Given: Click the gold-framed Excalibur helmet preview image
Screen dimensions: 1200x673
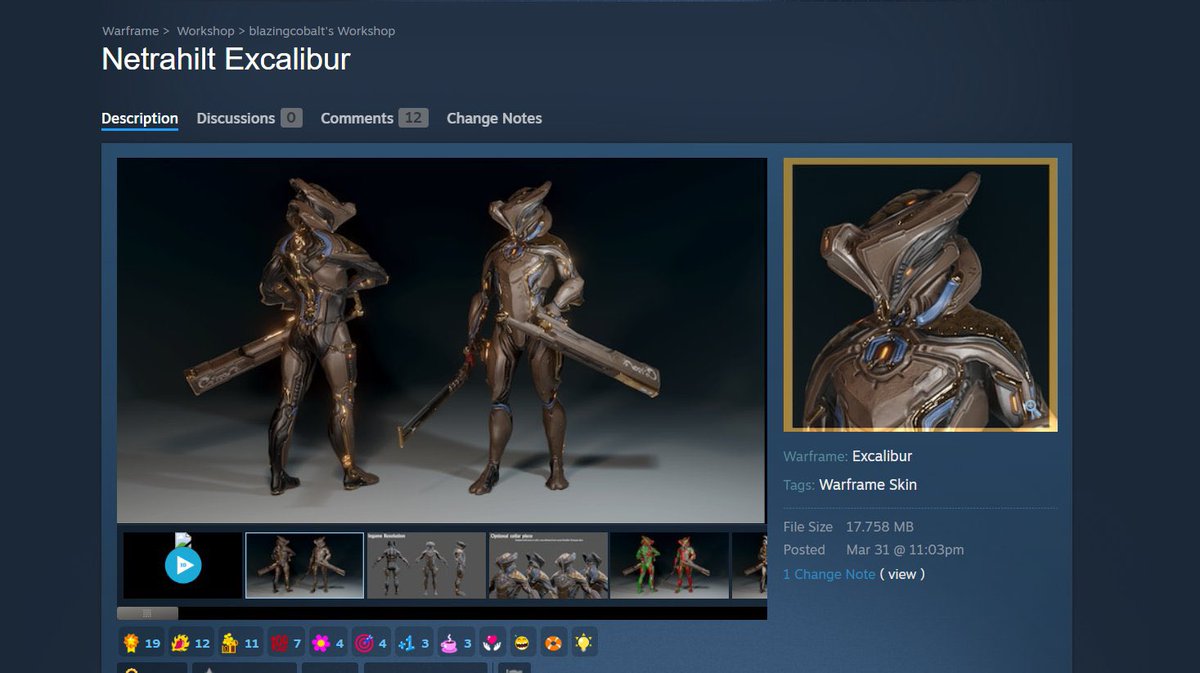Looking at the screenshot, I should 920,295.
